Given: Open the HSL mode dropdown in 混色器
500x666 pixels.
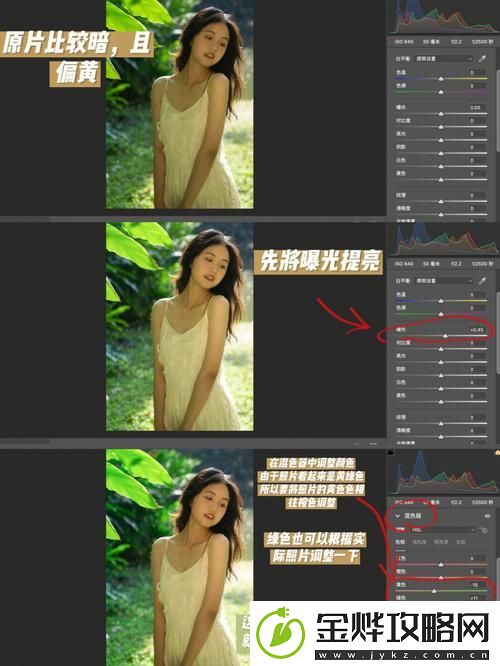Looking at the screenshot, I should pyautogui.click(x=443, y=530).
